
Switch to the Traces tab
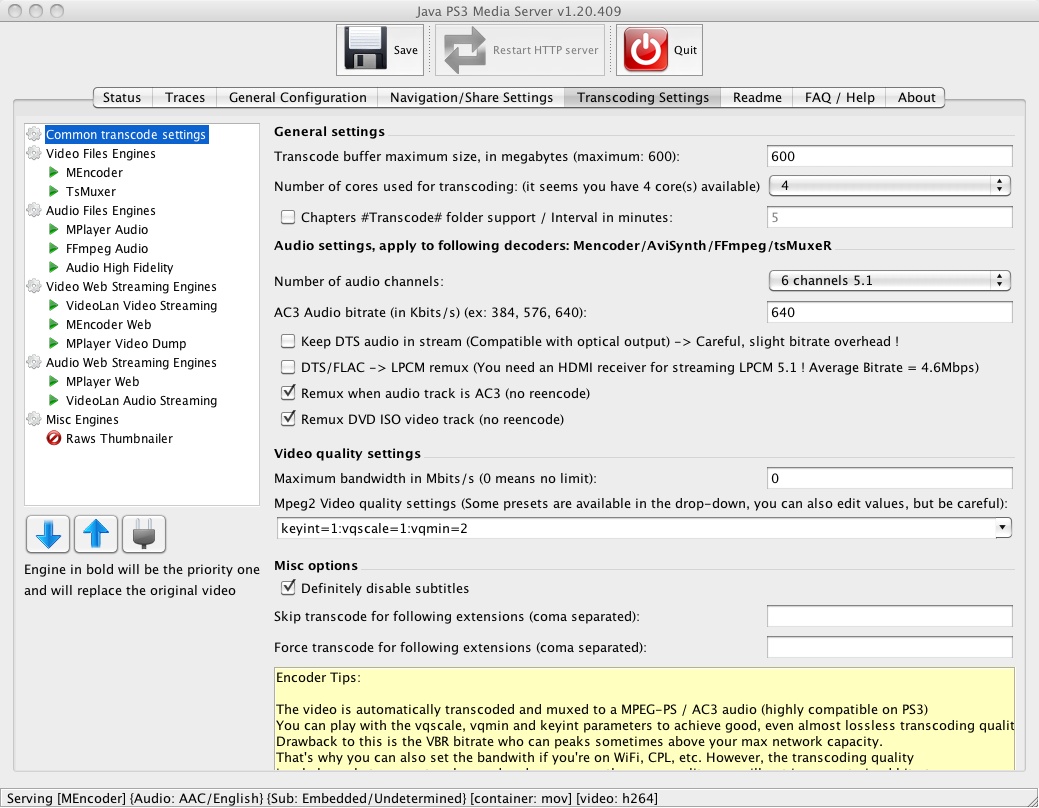[184, 97]
